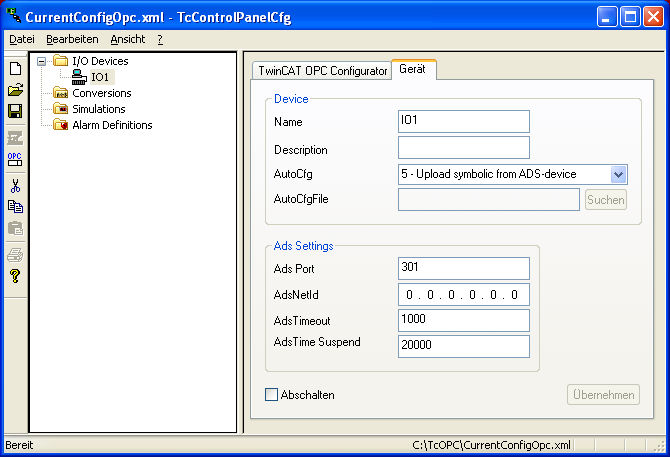Screen dimensions: 670x457
Task: Open the Bearbeiten menu
Action: coord(72,39)
